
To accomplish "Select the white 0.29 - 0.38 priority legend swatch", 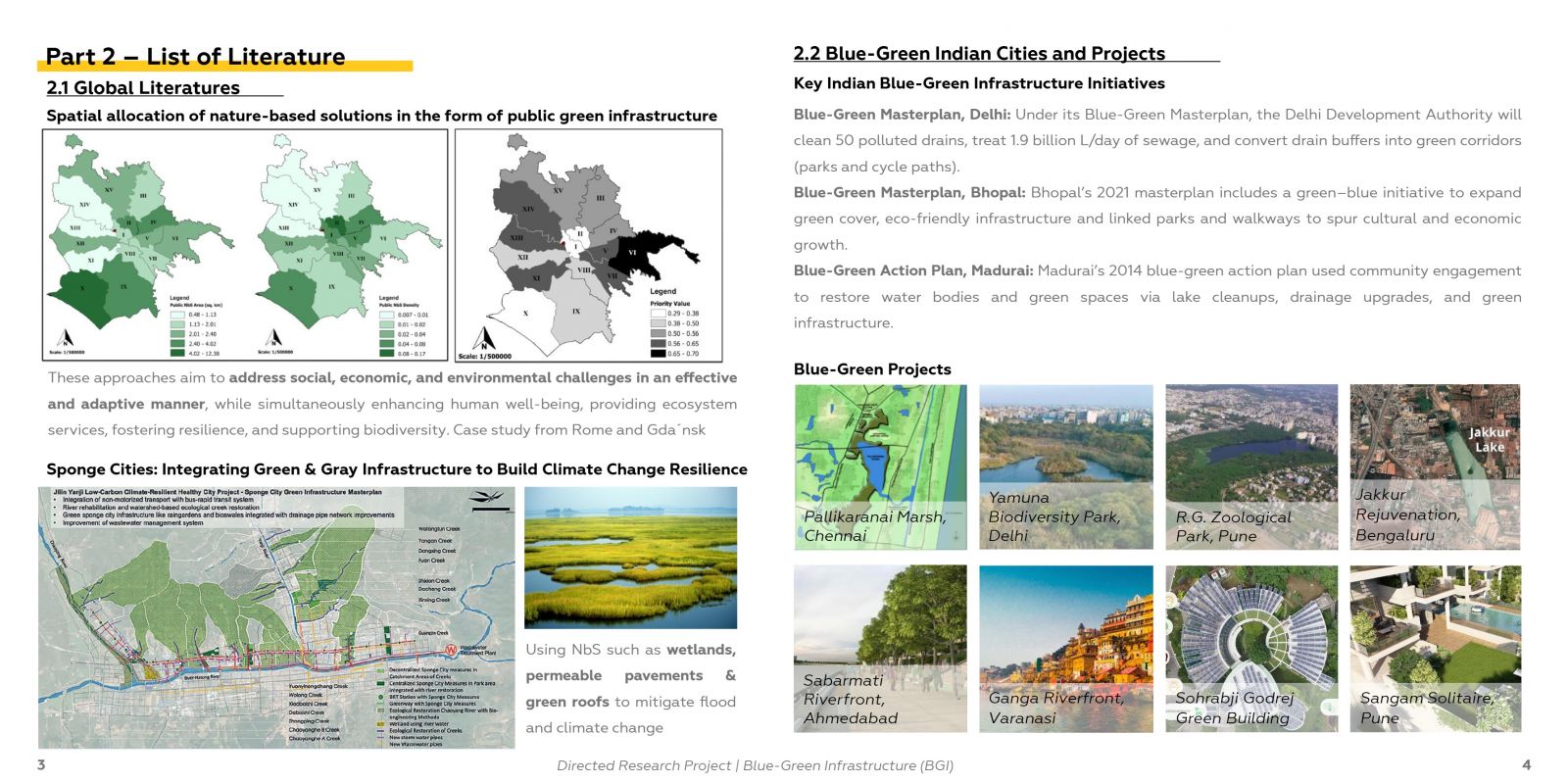I will point(659,314).
